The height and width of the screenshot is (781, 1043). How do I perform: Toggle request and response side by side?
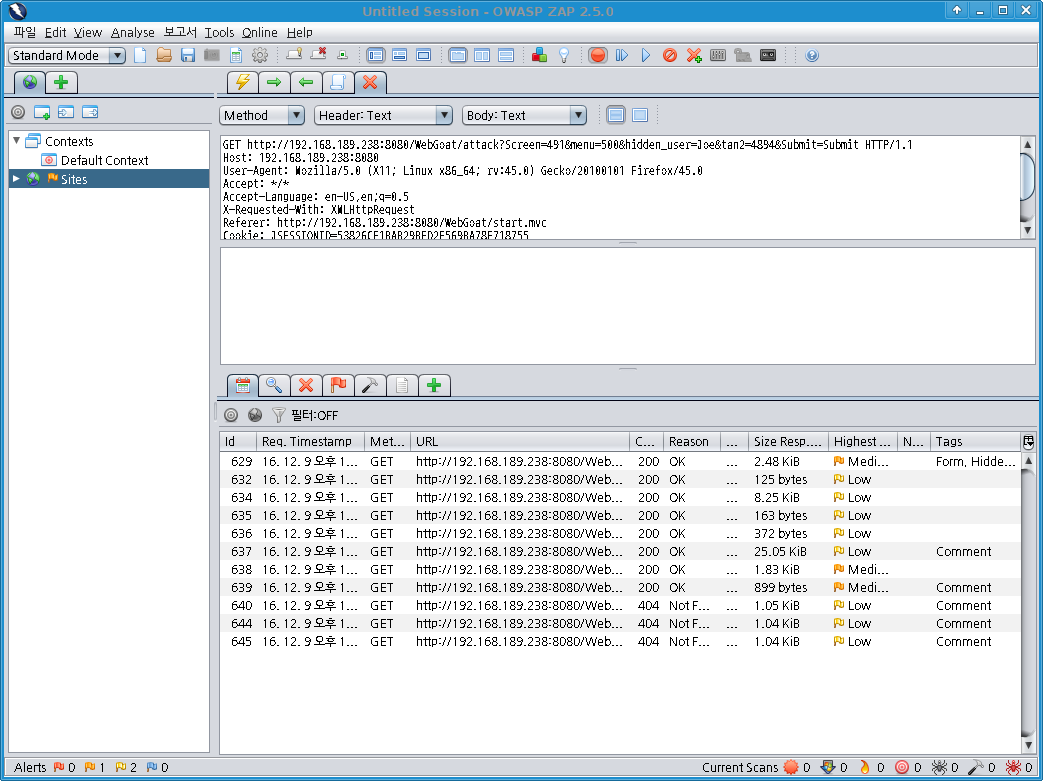(x=482, y=55)
